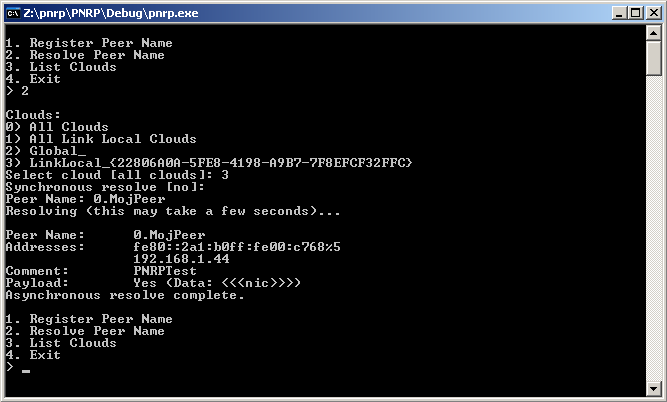Click the IP address 192.168.1.44

[181, 259]
